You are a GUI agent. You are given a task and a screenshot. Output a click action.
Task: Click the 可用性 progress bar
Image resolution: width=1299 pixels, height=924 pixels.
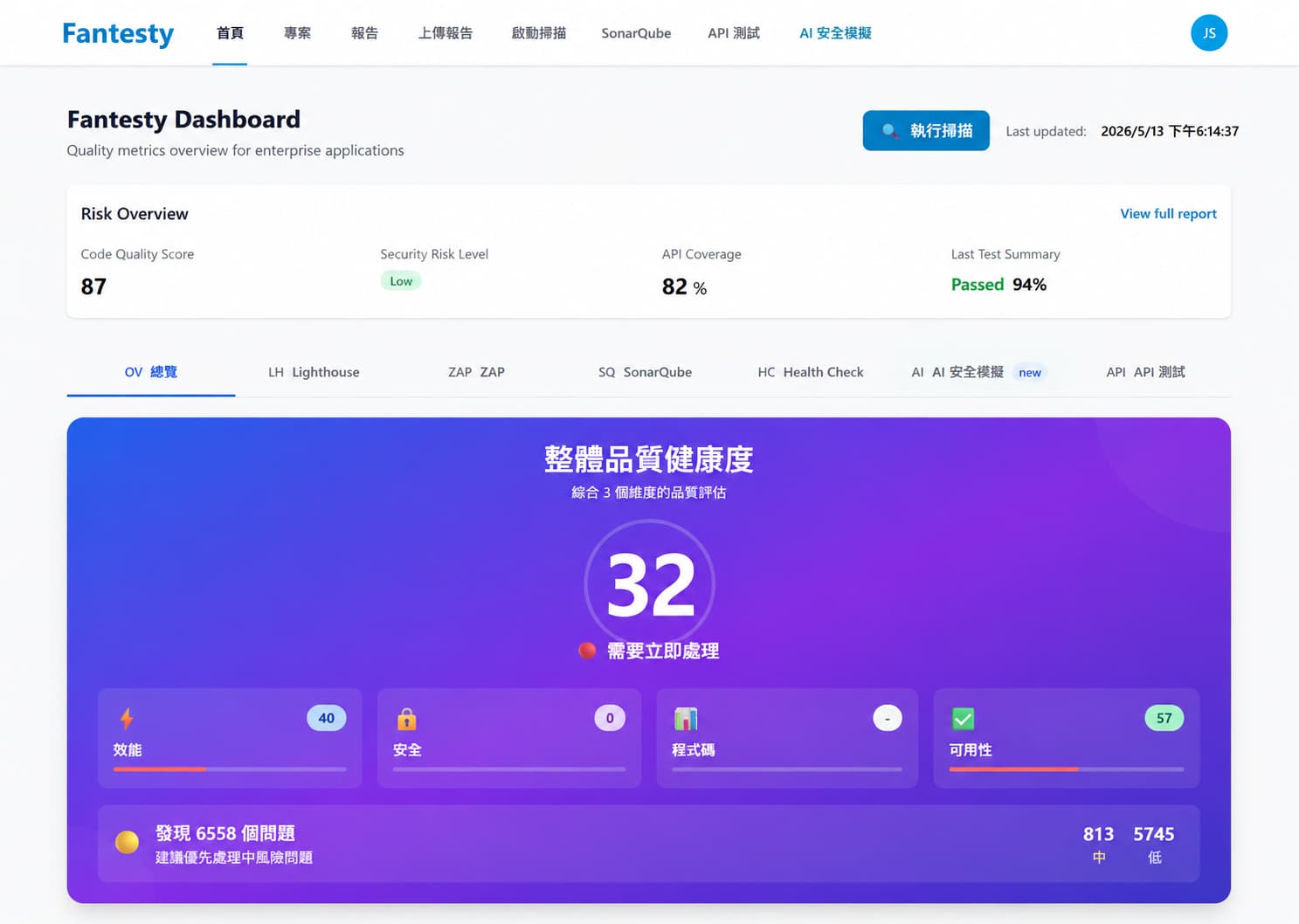pos(1067,769)
